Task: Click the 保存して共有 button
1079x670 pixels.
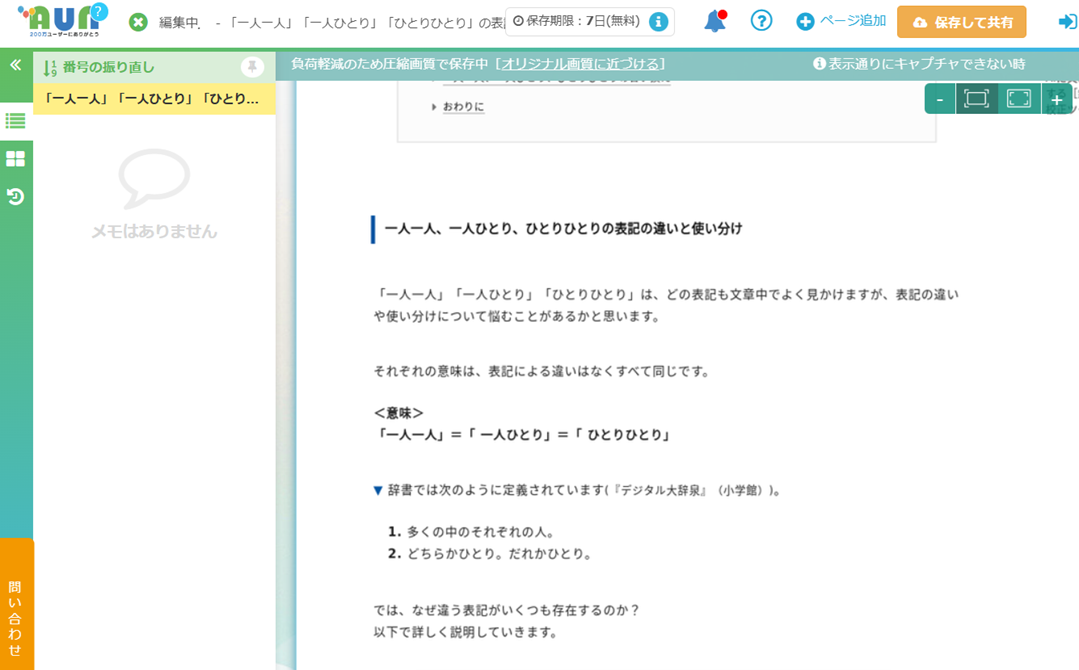Action: coord(961,22)
